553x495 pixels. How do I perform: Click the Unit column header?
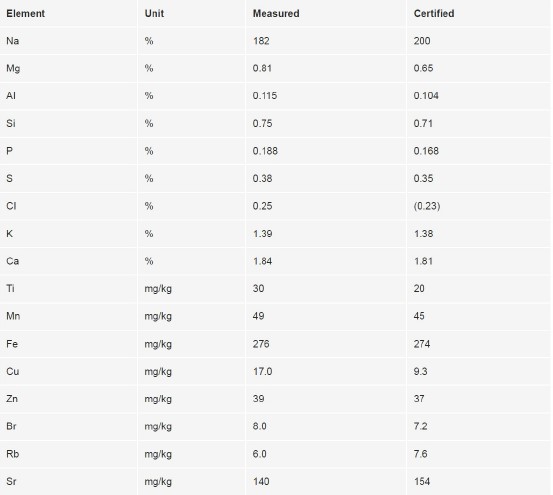tap(154, 13)
